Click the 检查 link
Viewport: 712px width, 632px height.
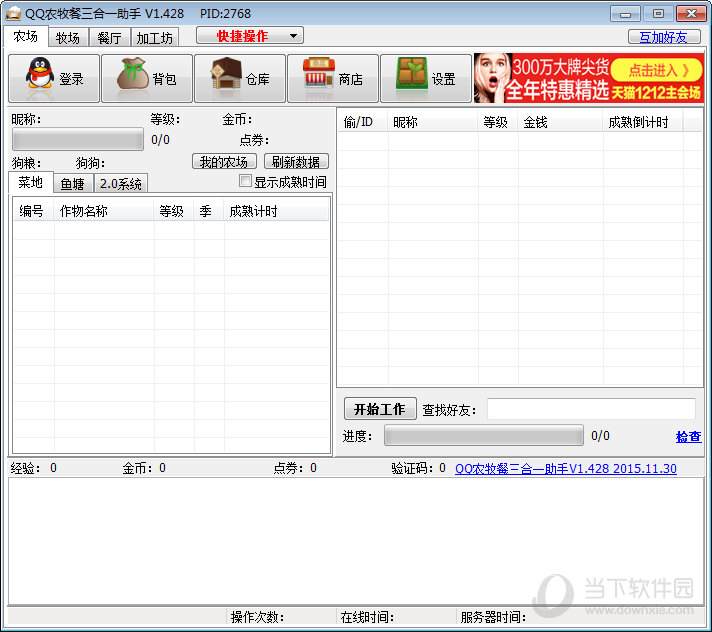688,436
